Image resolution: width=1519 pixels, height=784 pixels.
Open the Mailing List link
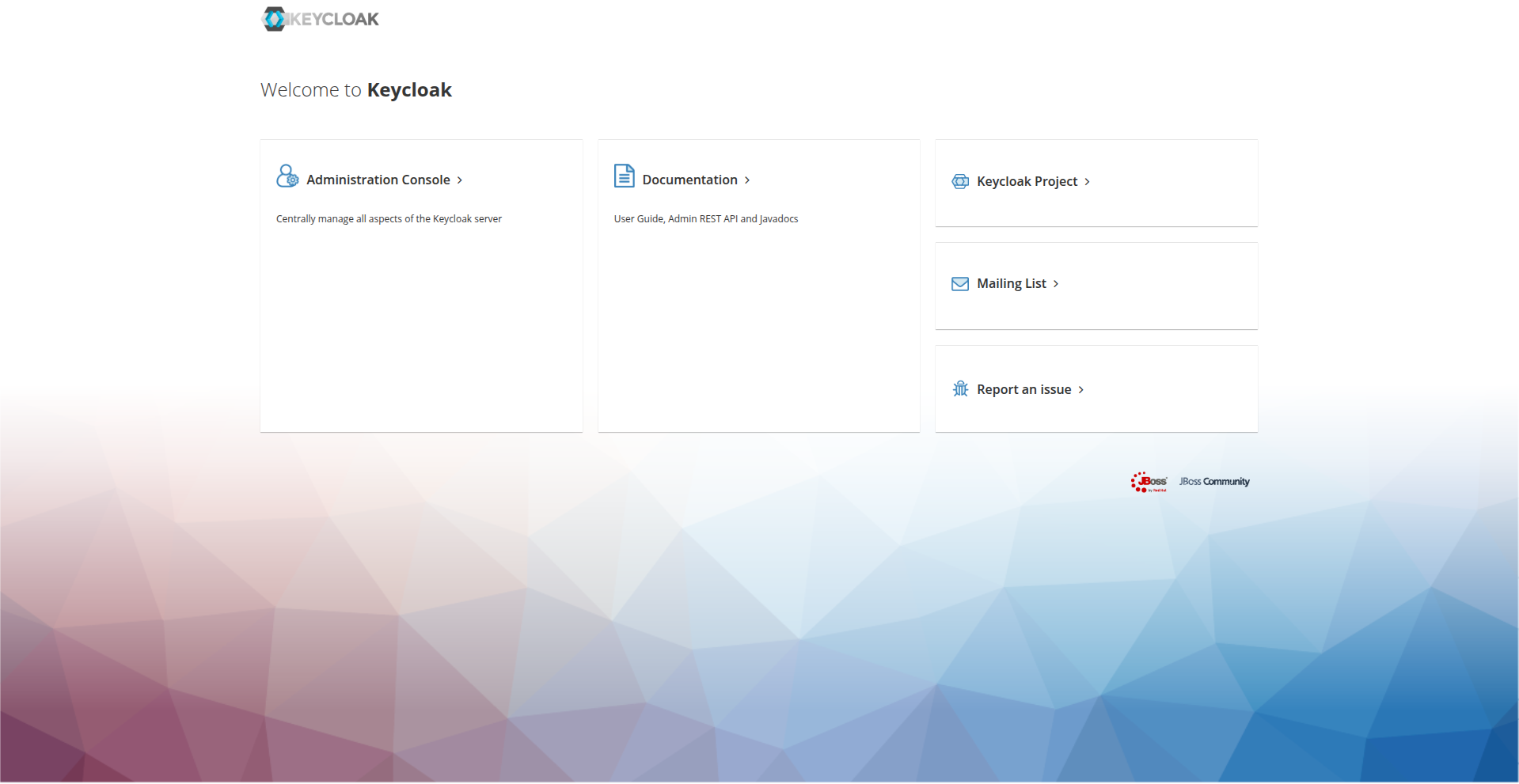point(1012,283)
